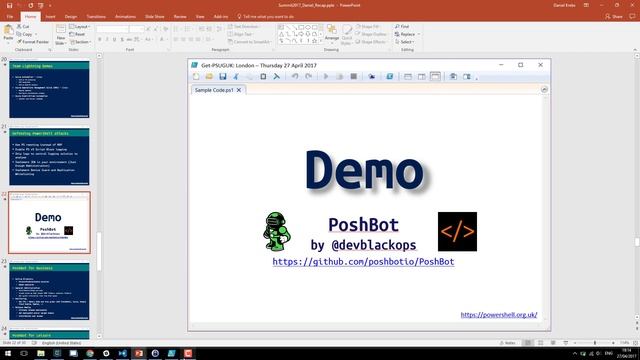Open Windows Start menu
Viewport: 640px width, 360px height.
pos(8,353)
